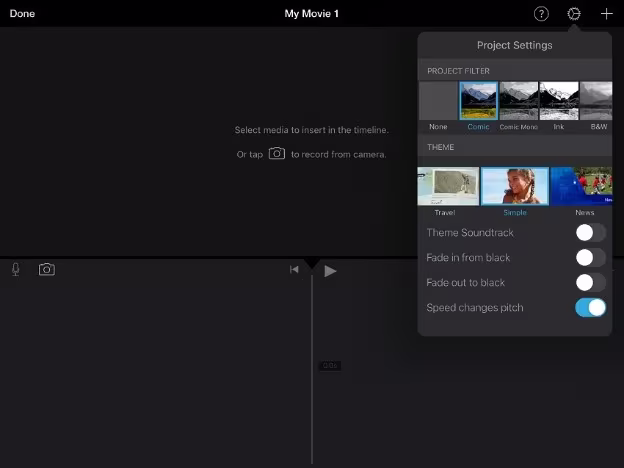Tap Done to exit the project
624x468 pixels.
coord(22,14)
